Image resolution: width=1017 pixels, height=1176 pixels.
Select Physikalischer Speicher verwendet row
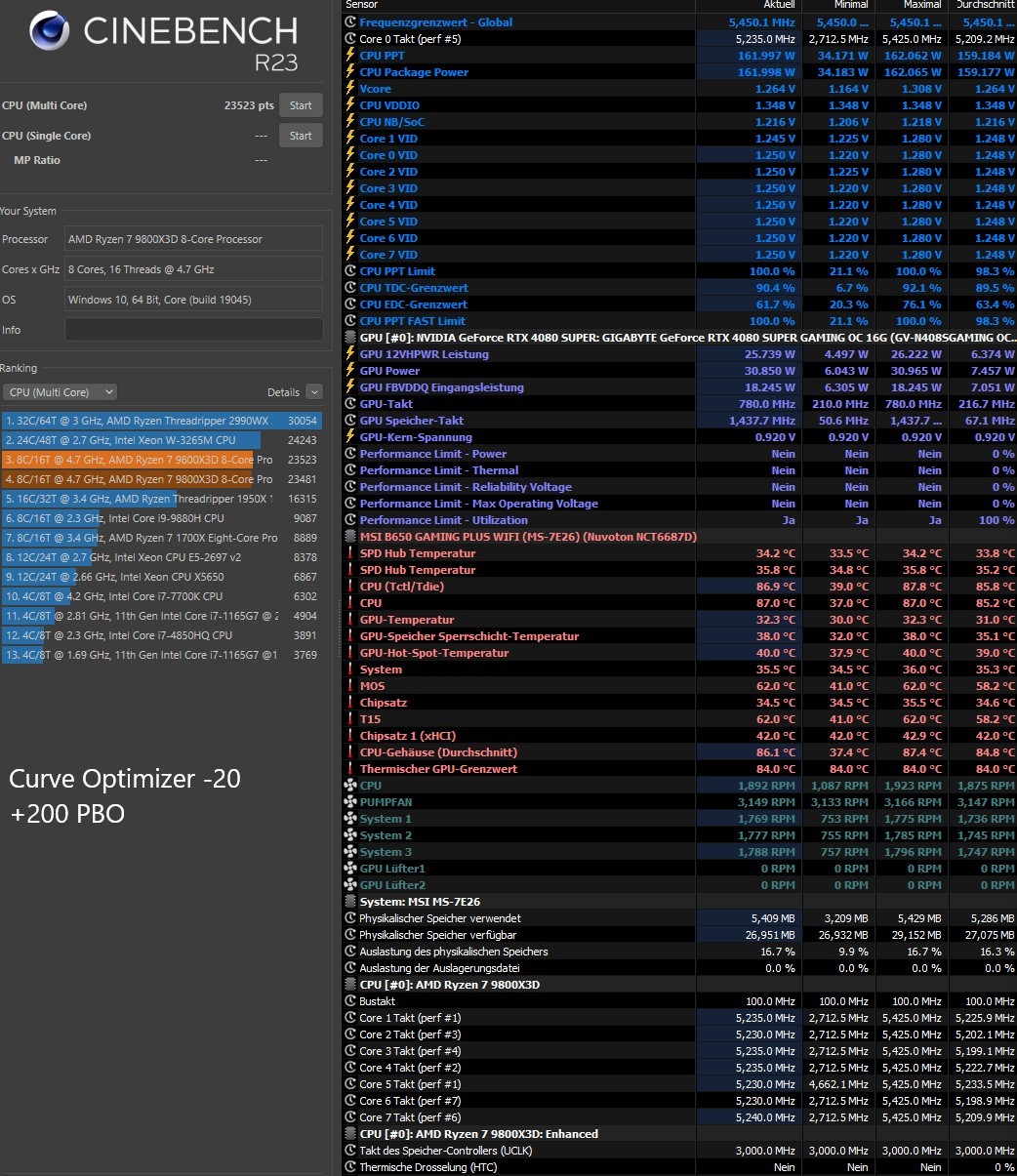680,918
